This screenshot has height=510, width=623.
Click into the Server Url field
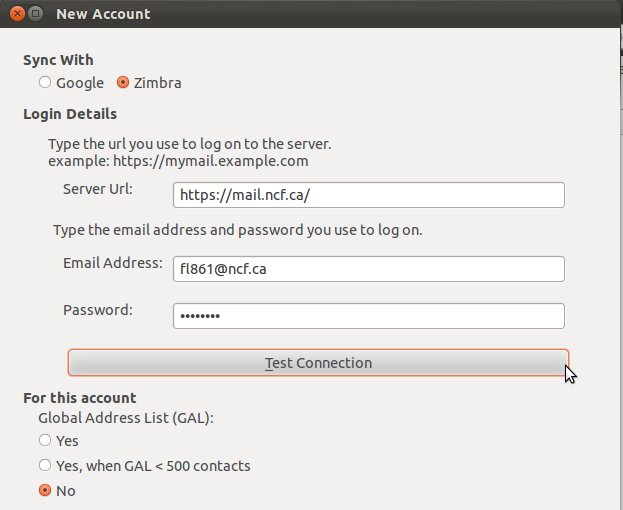click(369, 195)
